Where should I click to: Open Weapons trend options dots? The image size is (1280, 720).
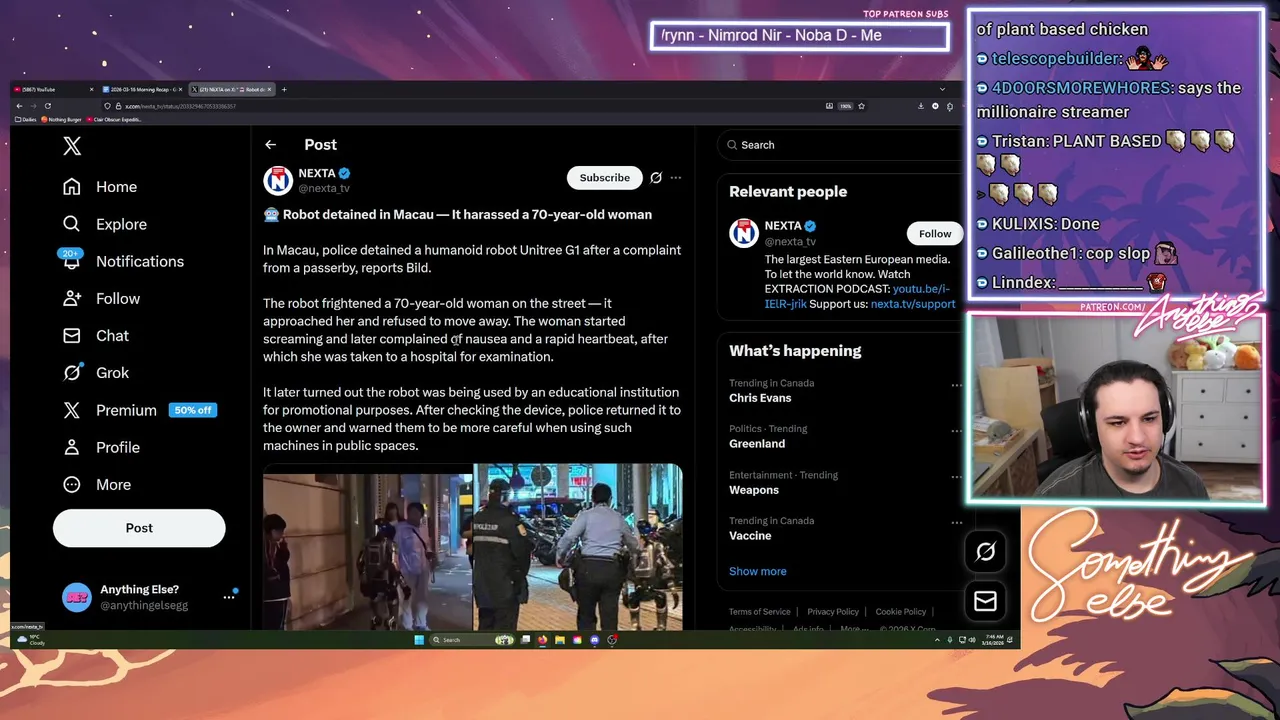tap(956, 477)
